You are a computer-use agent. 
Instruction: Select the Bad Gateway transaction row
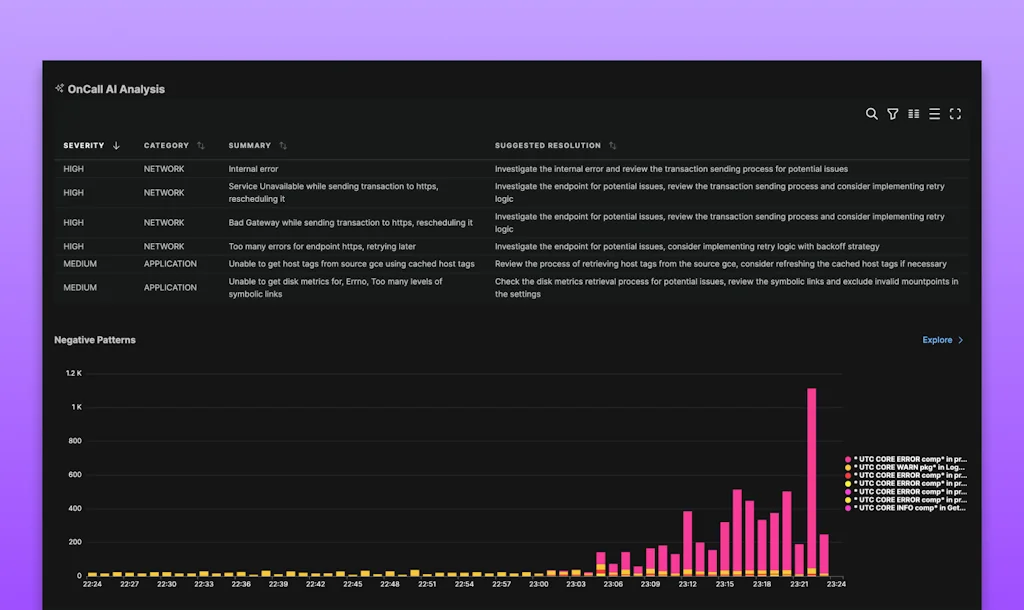tap(350, 222)
